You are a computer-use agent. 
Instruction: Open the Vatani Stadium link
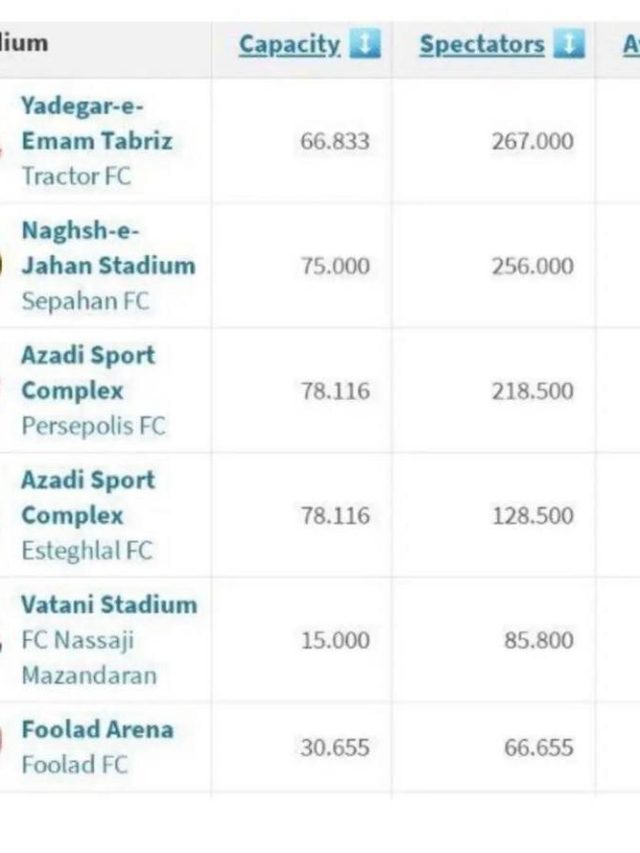tap(109, 605)
